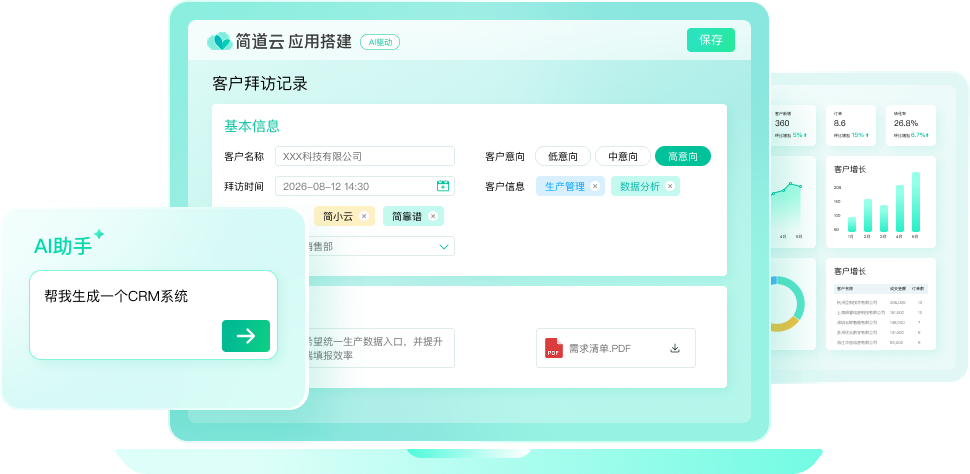Image resolution: width=970 pixels, height=474 pixels.
Task: Click the 生产数据入口 text area
Action: (381, 348)
